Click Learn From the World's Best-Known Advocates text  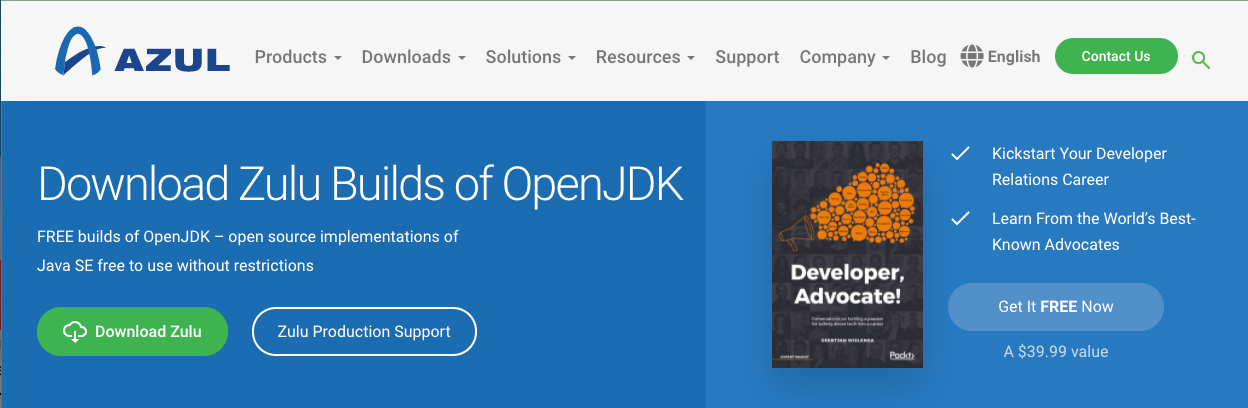point(1093,231)
